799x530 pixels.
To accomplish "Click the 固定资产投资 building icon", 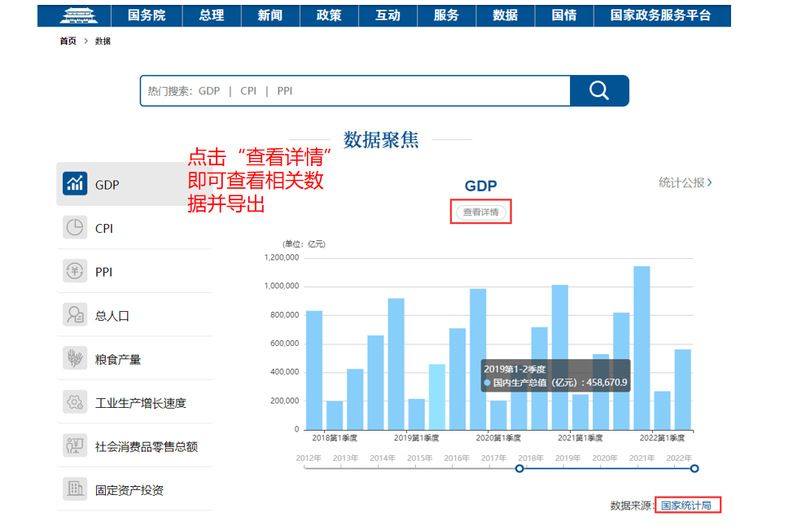I will click(75, 489).
